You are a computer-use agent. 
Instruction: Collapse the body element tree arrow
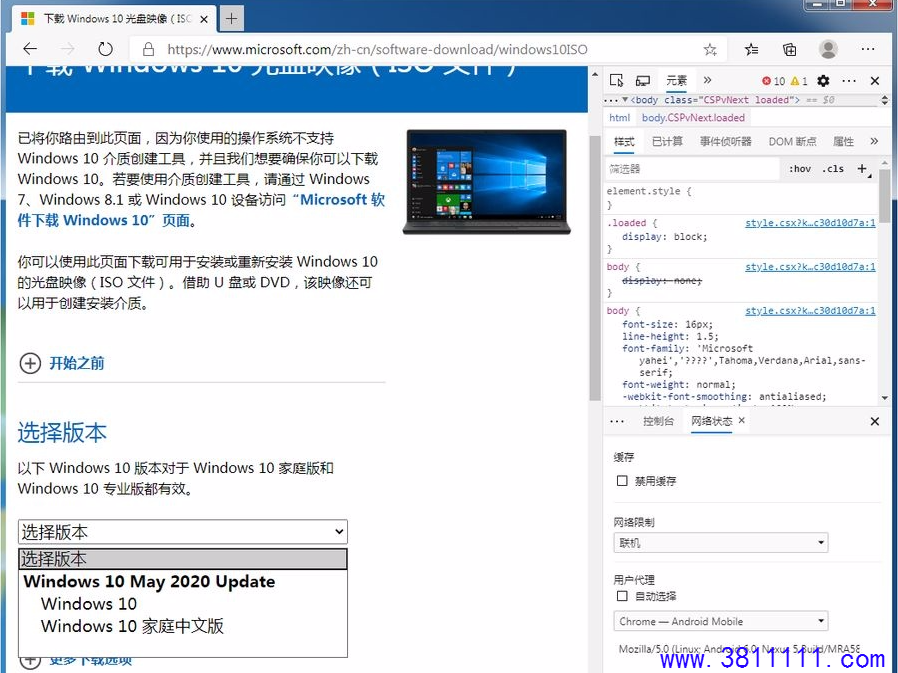click(x=625, y=100)
